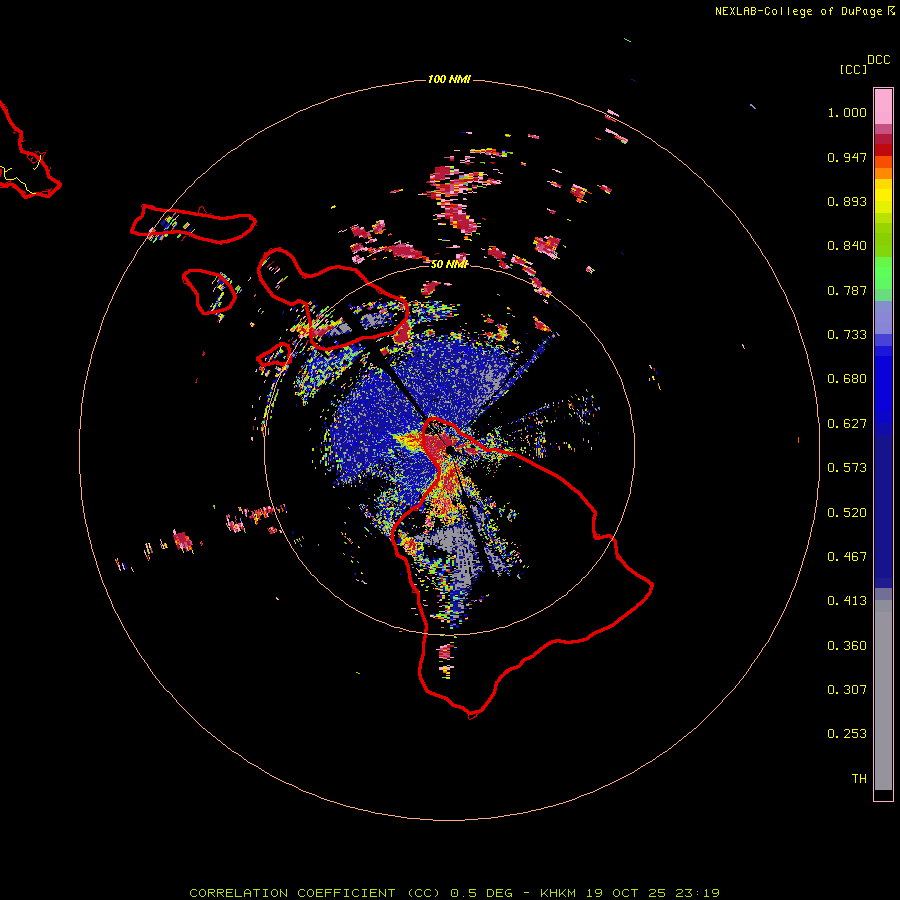This screenshot has height=900, width=900.
Task: Click the TH threshold label
Action: (859, 779)
